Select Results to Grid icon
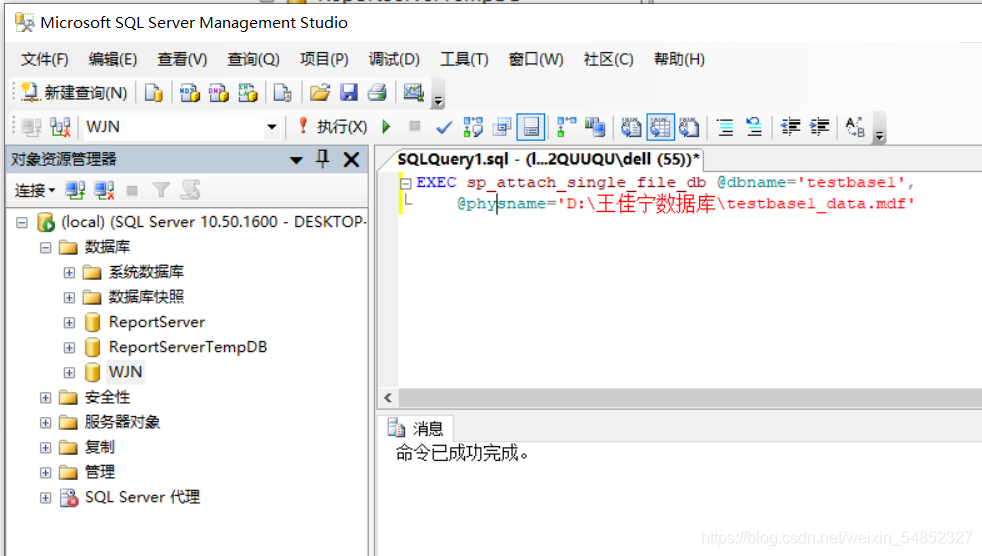Image resolution: width=982 pixels, height=556 pixels. coord(660,127)
